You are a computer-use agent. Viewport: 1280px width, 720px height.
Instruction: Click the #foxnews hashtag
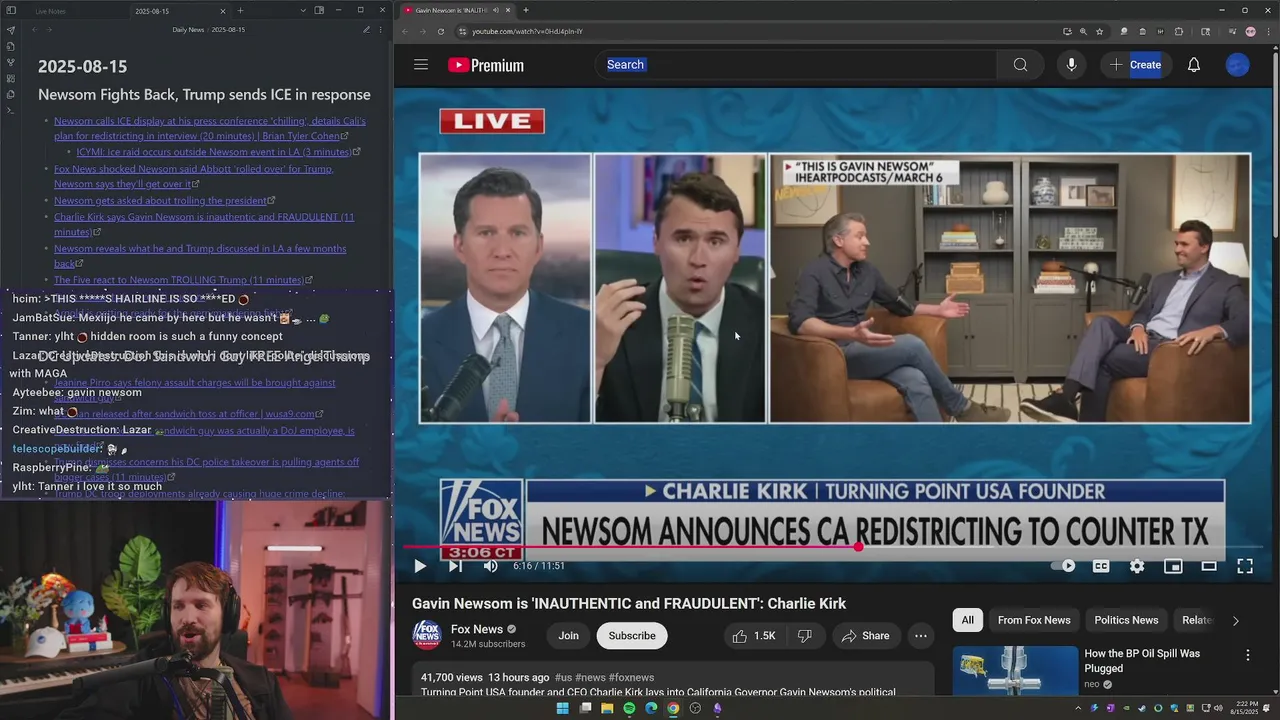pos(631,677)
